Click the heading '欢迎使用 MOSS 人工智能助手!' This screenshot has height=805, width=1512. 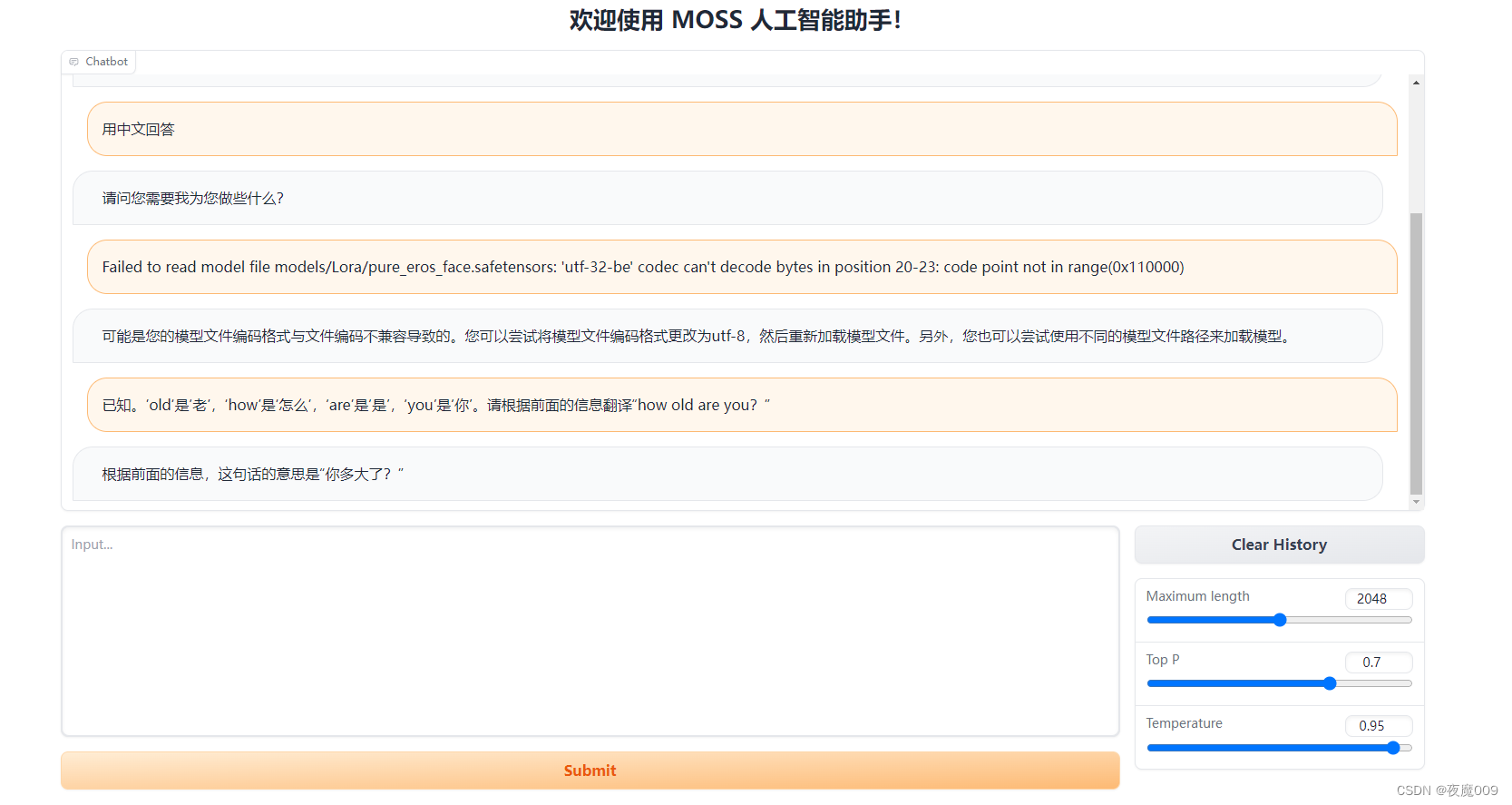[x=736, y=20]
